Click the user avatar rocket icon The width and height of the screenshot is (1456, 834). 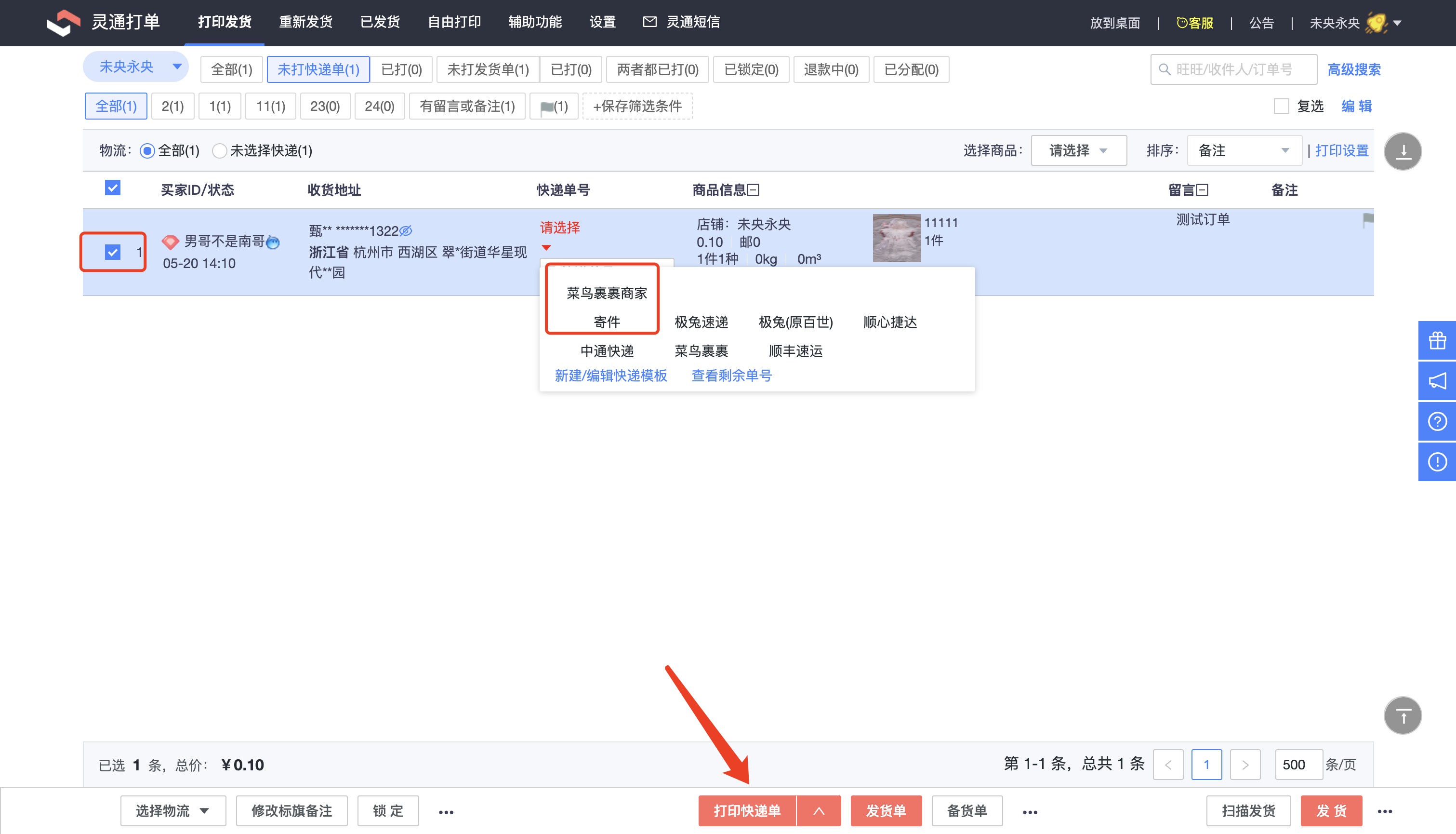(x=1376, y=23)
